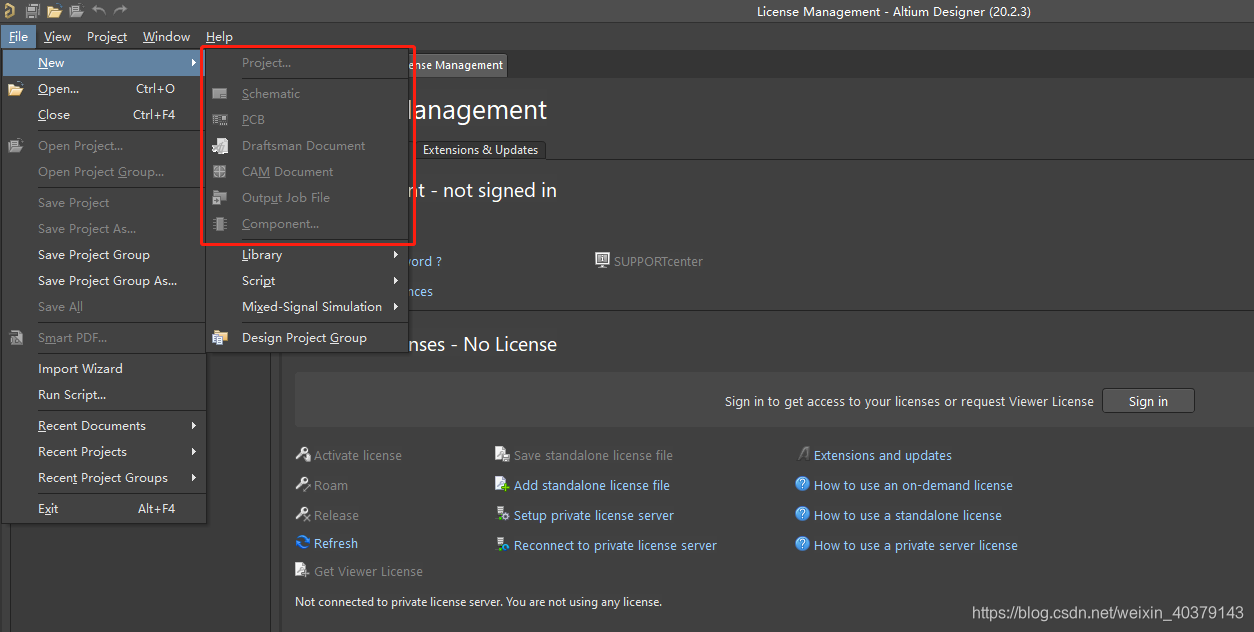Select Open Project Group... menu item
The height and width of the screenshot is (632, 1254).
point(104,172)
